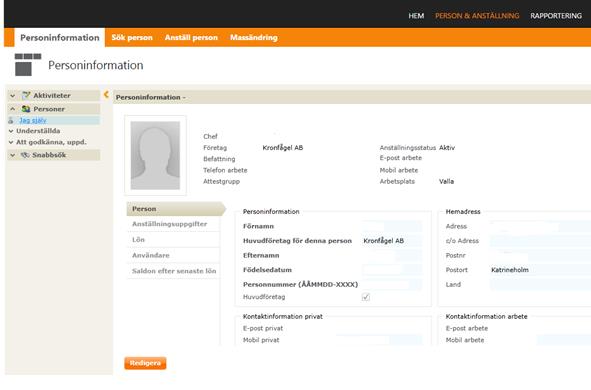The height and width of the screenshot is (390, 591).
Task: Click the Snabbsök binoculars icon
Action: coord(25,155)
